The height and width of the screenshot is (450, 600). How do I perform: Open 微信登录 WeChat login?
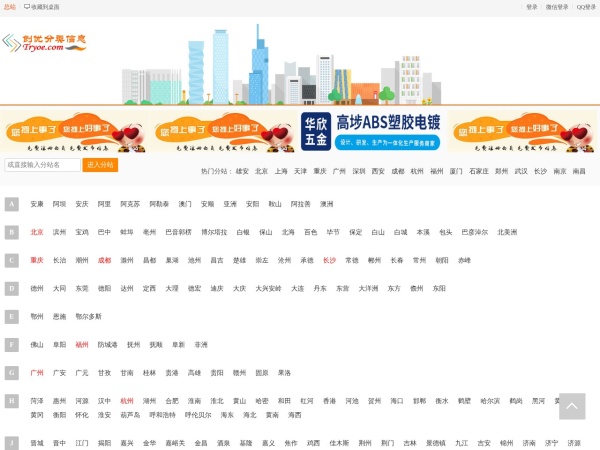tap(557, 6)
